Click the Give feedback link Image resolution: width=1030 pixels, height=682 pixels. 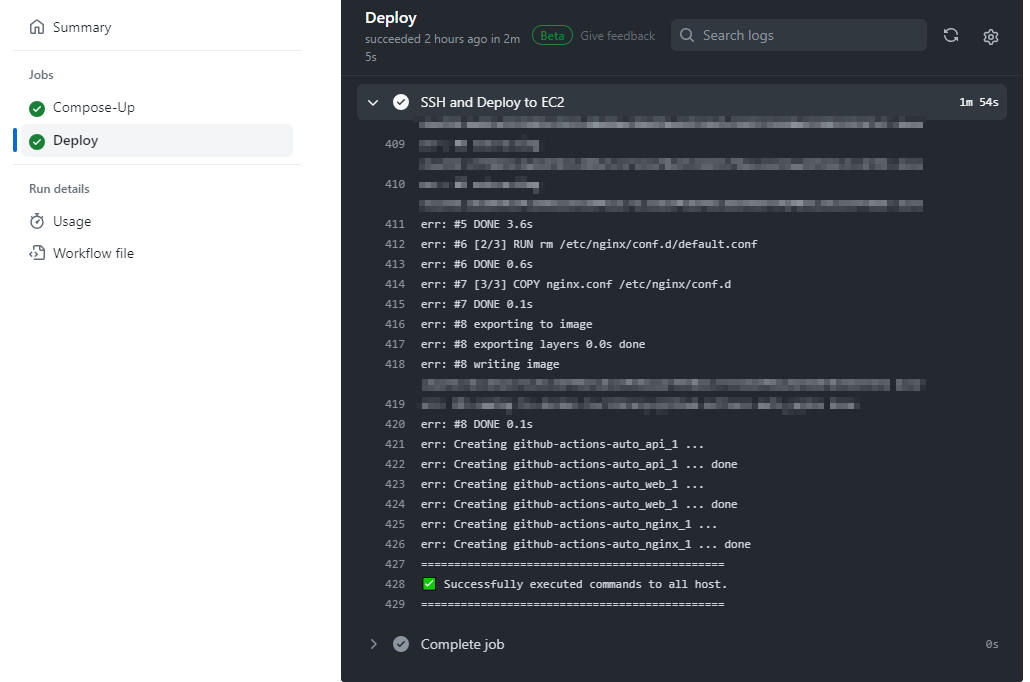click(x=617, y=36)
